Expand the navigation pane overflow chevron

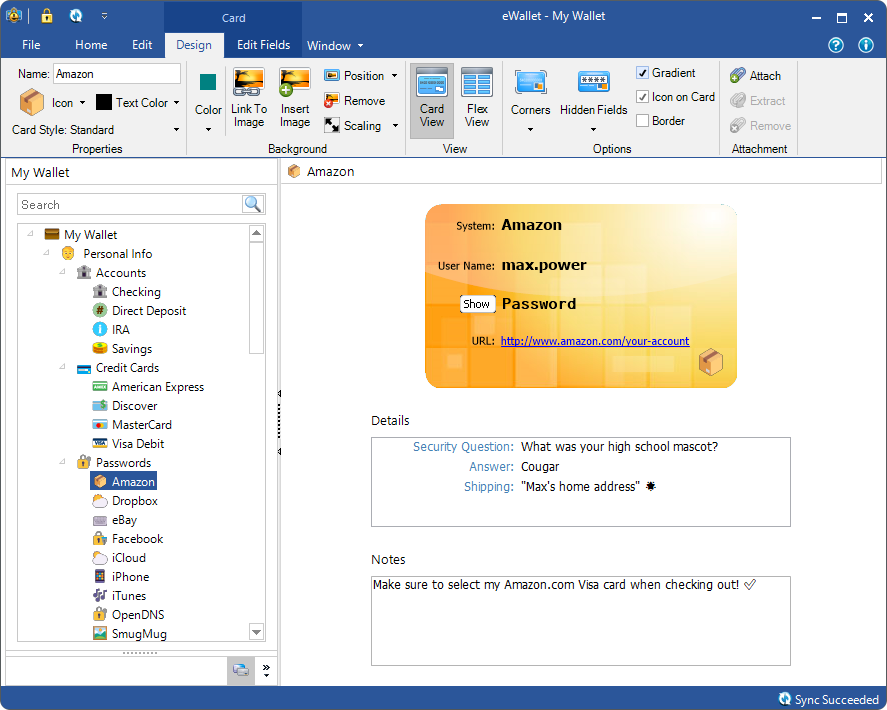point(266,670)
